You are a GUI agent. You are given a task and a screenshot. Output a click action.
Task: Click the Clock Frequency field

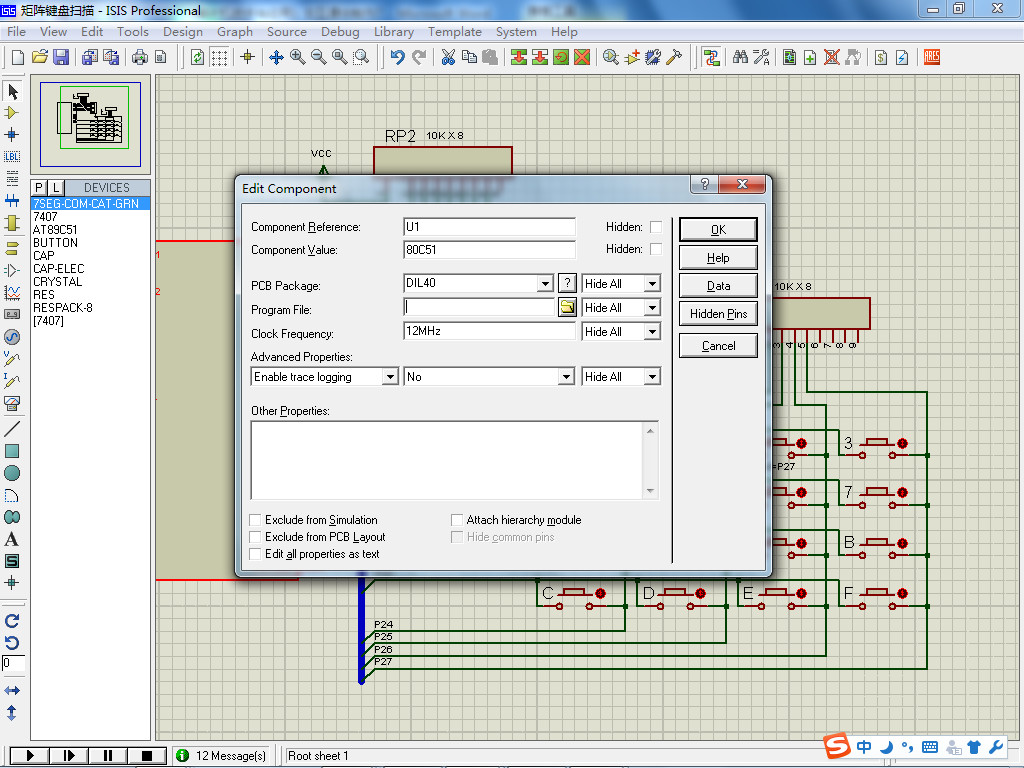489,331
